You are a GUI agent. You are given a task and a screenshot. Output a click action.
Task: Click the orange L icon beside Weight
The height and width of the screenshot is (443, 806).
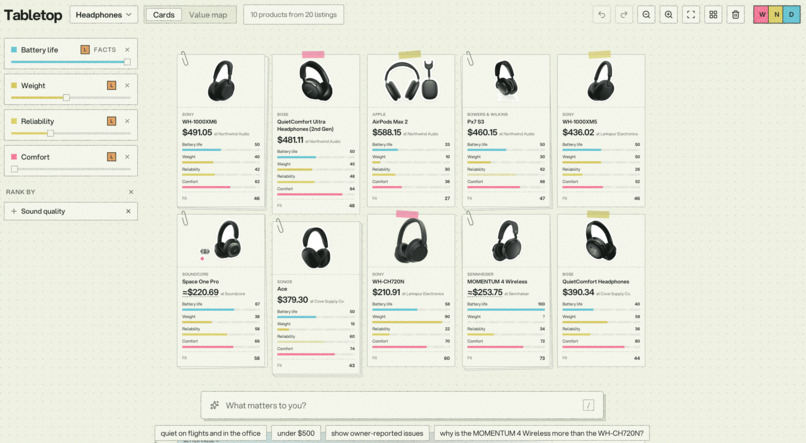(111, 85)
